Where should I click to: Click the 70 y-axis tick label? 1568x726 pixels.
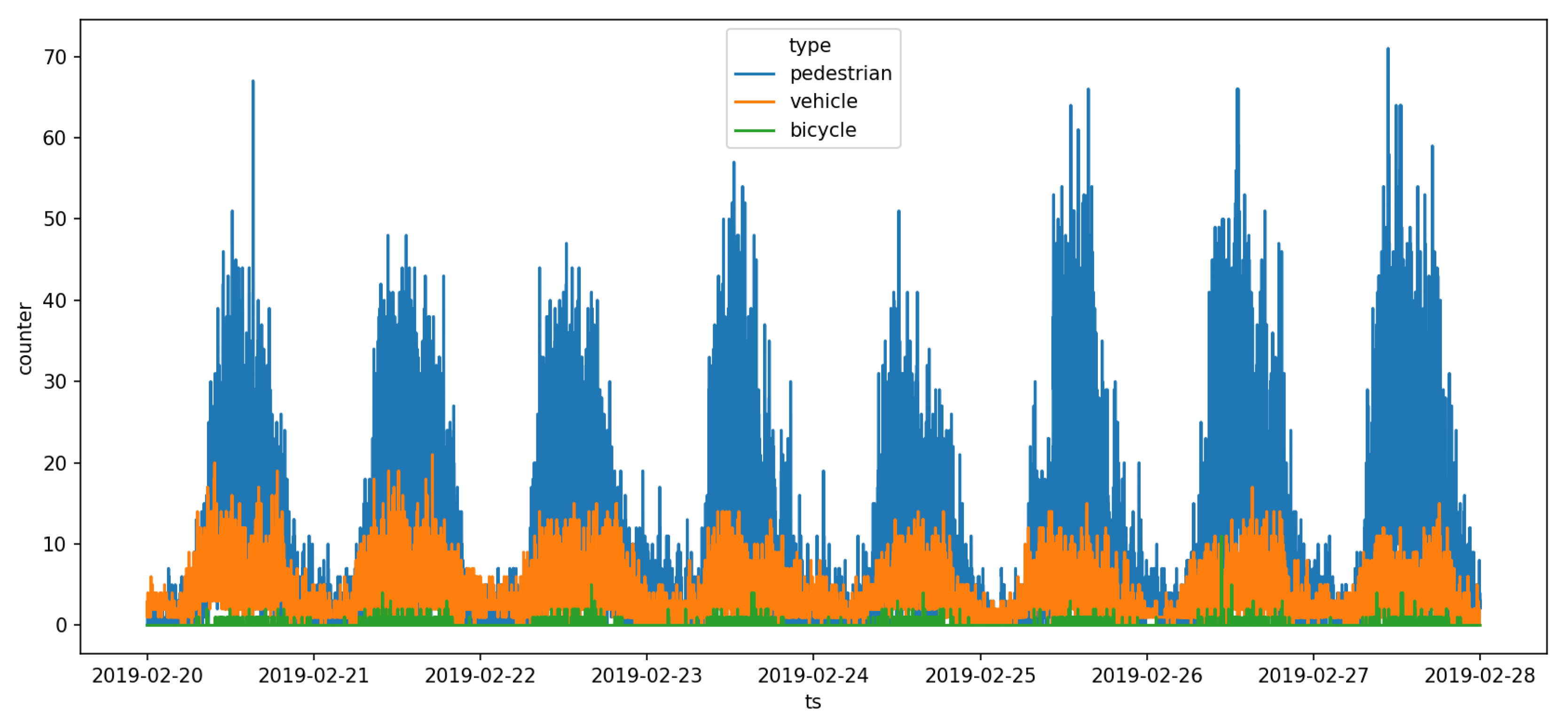tap(55, 57)
